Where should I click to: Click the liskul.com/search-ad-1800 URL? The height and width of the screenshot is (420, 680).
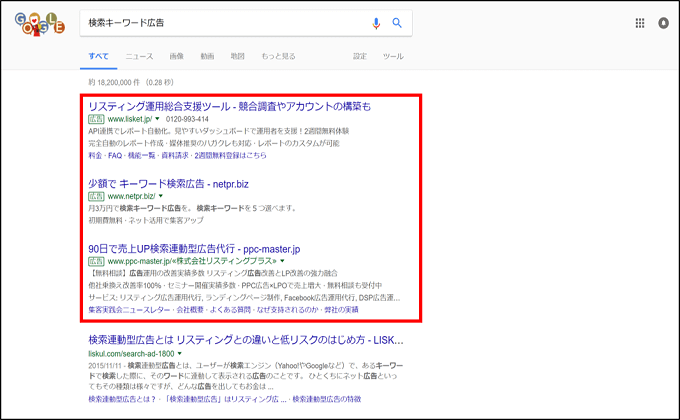coord(131,354)
